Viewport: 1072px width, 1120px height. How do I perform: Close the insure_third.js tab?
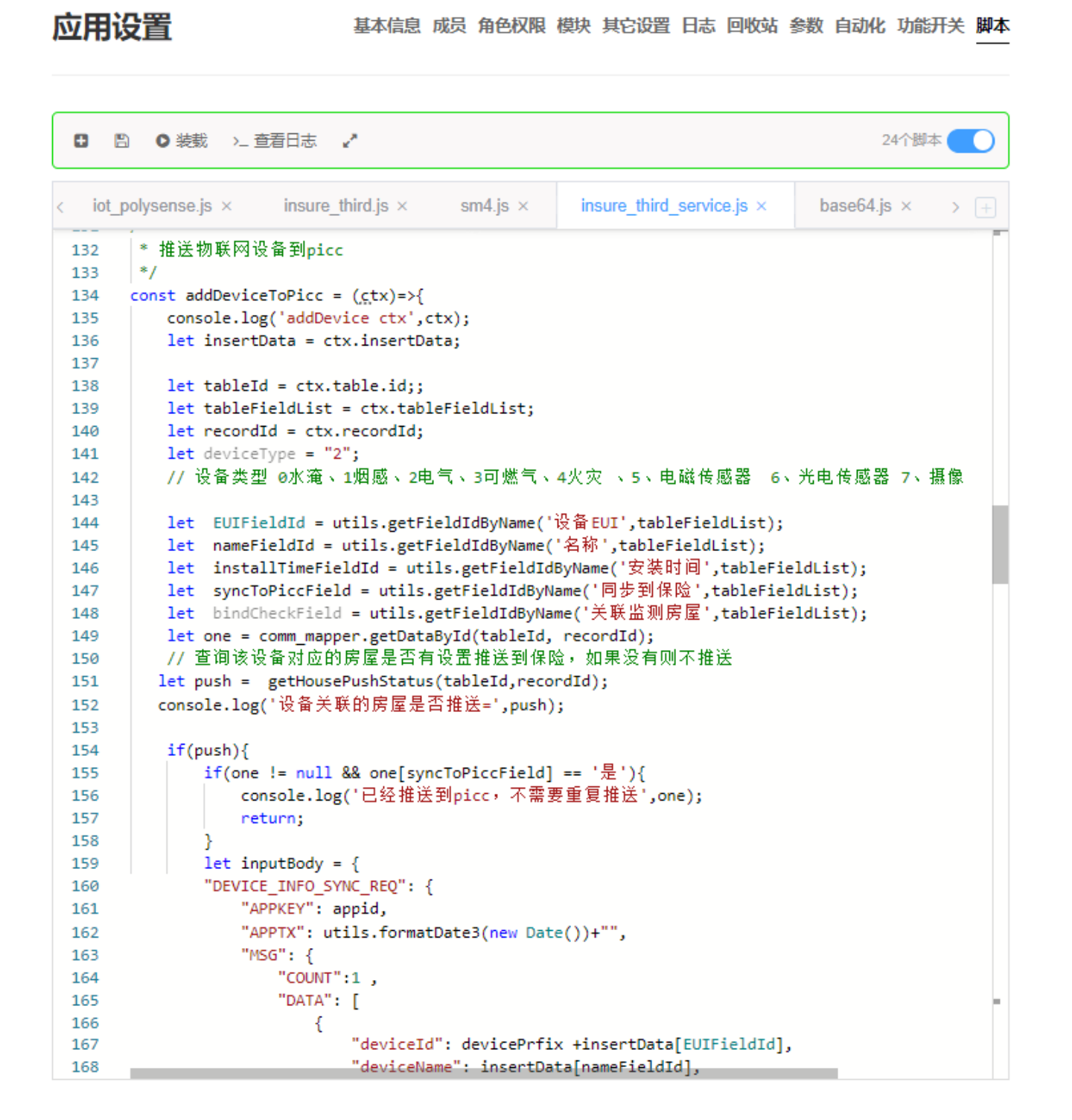[402, 206]
